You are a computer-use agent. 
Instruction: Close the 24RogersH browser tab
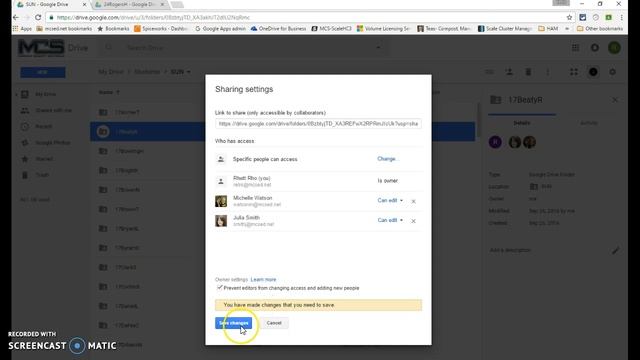tap(162, 4)
